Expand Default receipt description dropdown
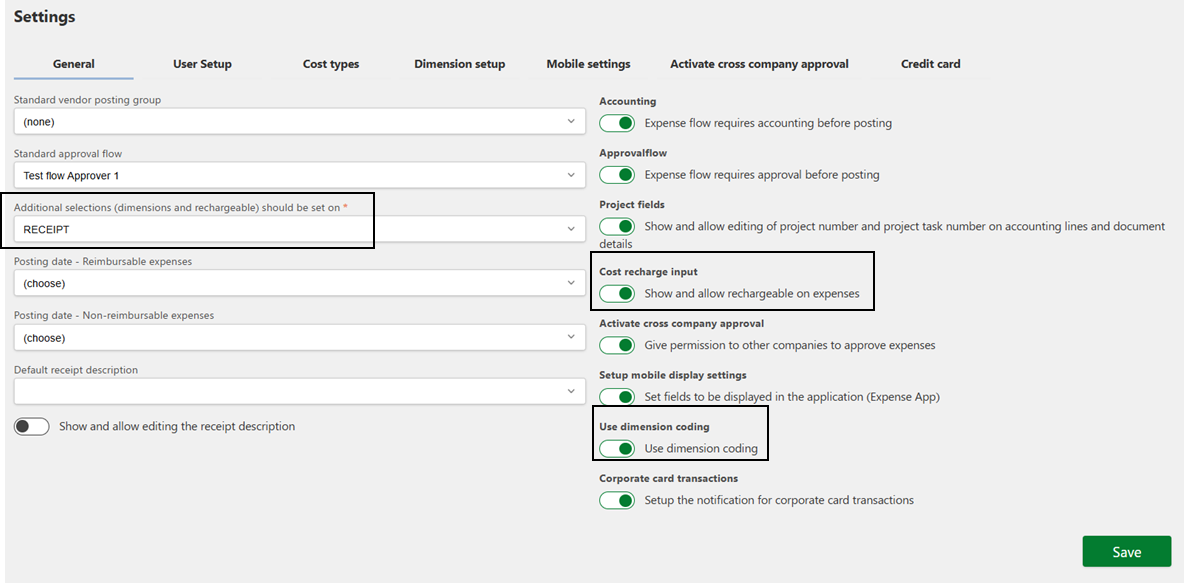 pyautogui.click(x=300, y=391)
